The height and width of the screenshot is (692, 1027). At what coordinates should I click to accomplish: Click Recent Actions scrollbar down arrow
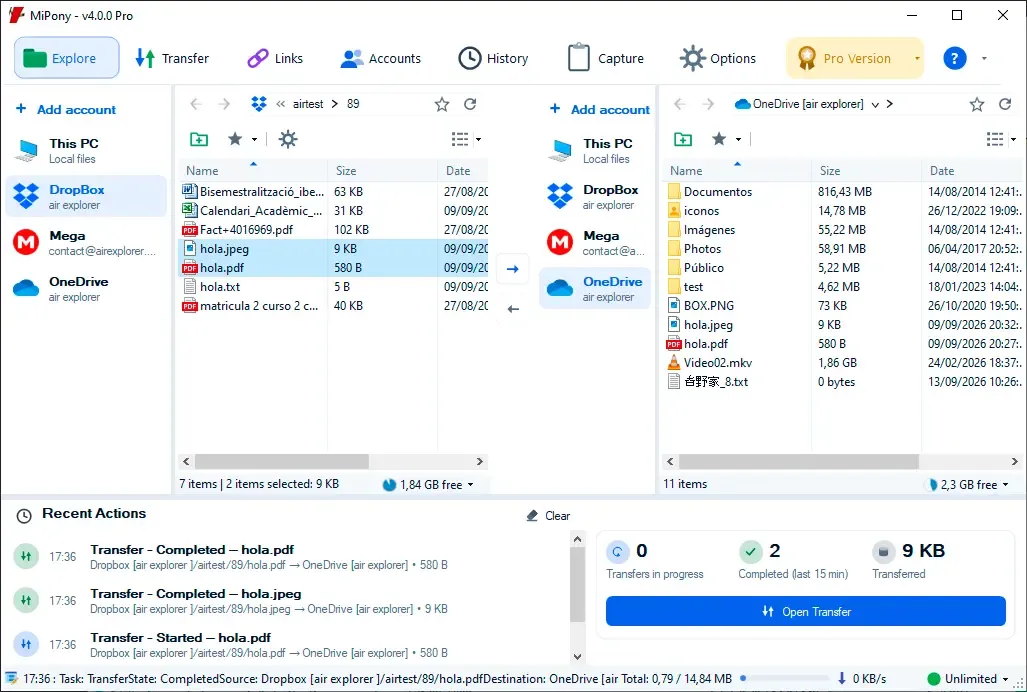[x=577, y=656]
